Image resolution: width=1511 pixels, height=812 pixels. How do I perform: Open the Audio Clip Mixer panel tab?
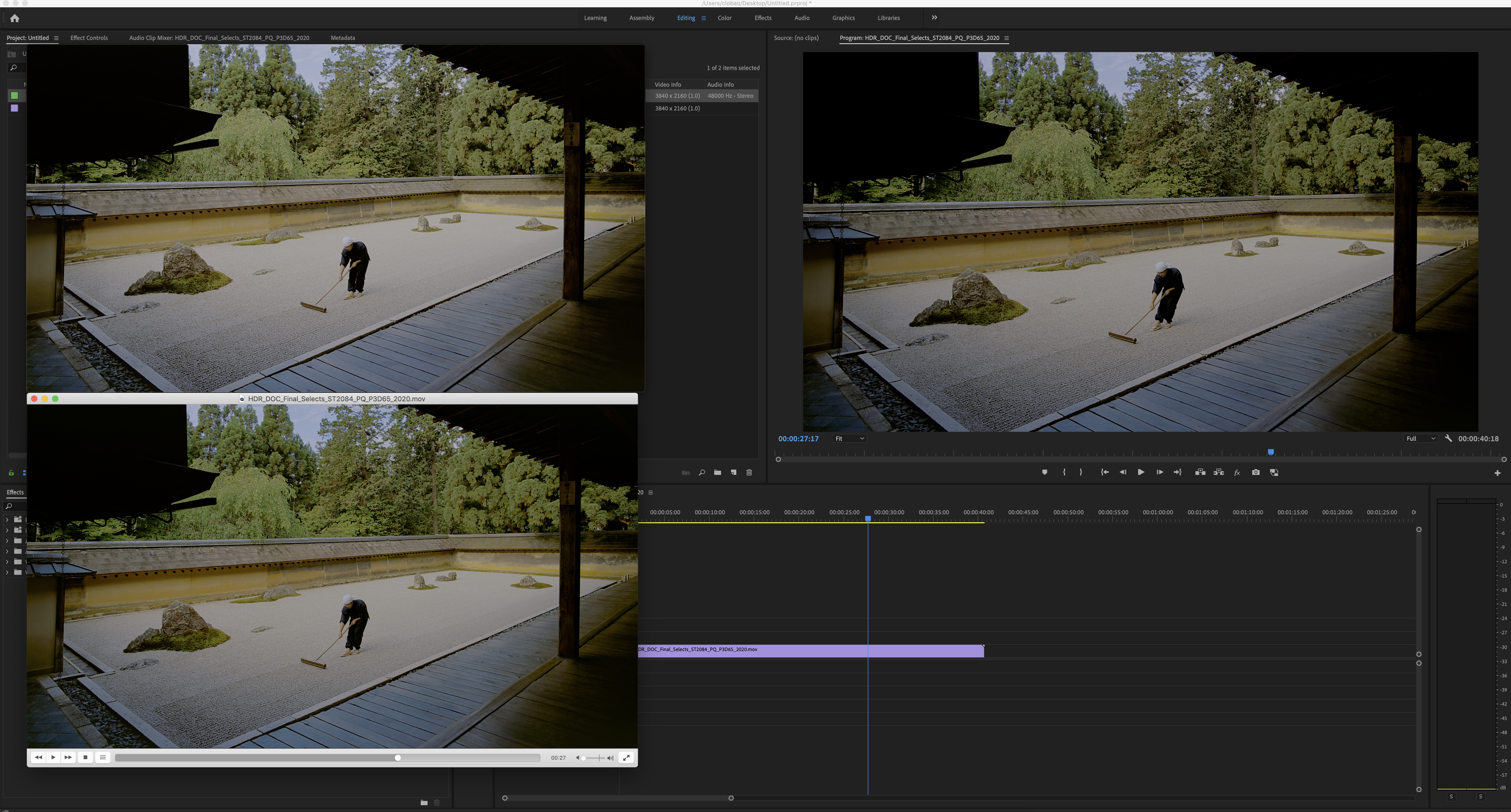(219, 38)
